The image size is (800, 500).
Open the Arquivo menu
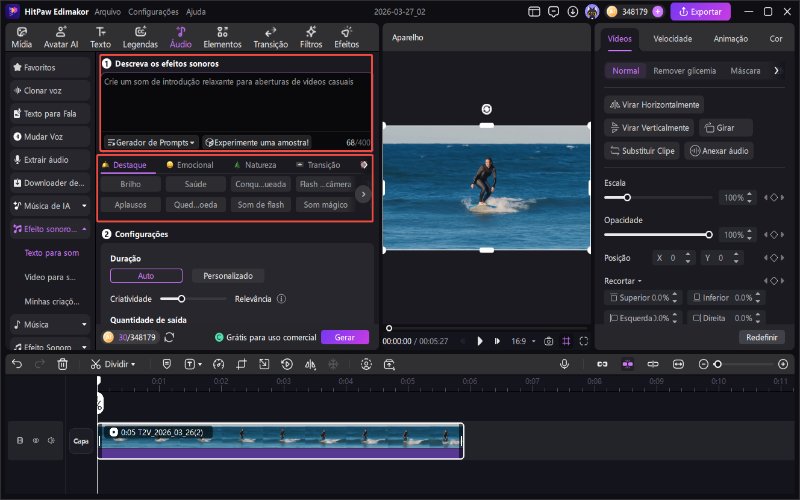pos(108,11)
